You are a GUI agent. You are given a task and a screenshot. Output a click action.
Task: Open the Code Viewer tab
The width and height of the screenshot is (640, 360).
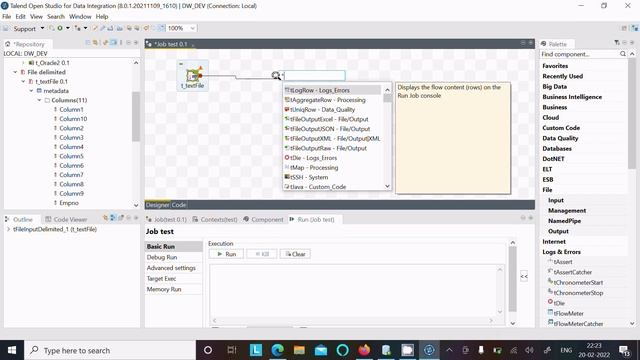[66, 220]
